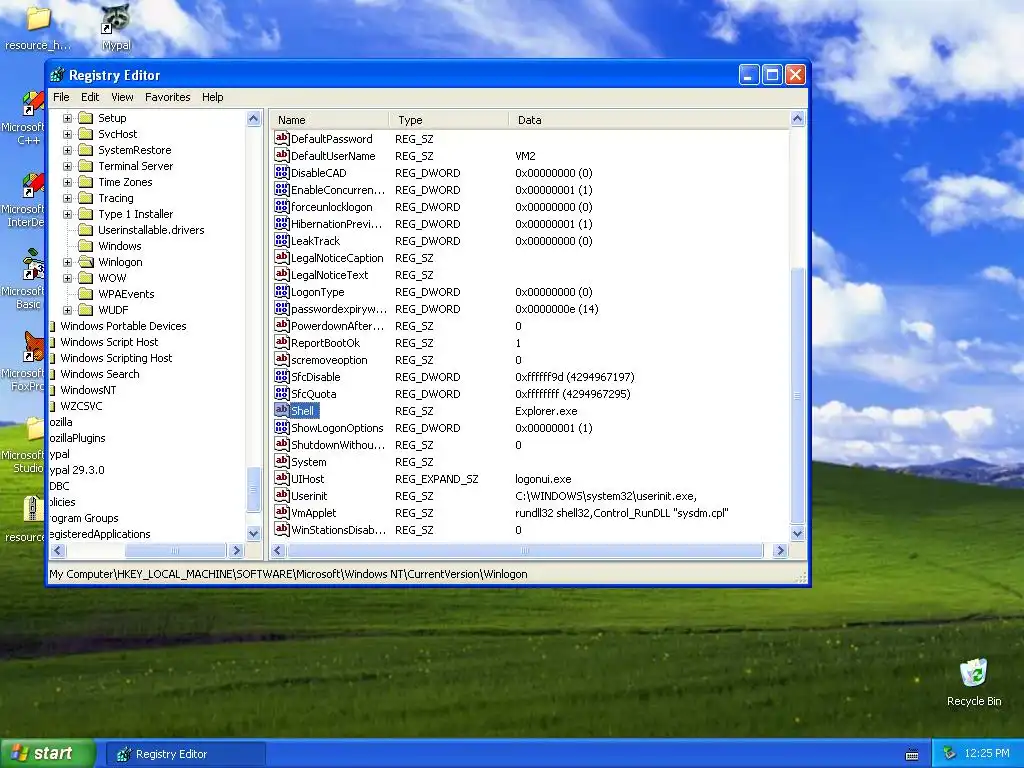Click tree pane scroll up arrow
The height and width of the screenshot is (768, 1024).
coord(253,118)
